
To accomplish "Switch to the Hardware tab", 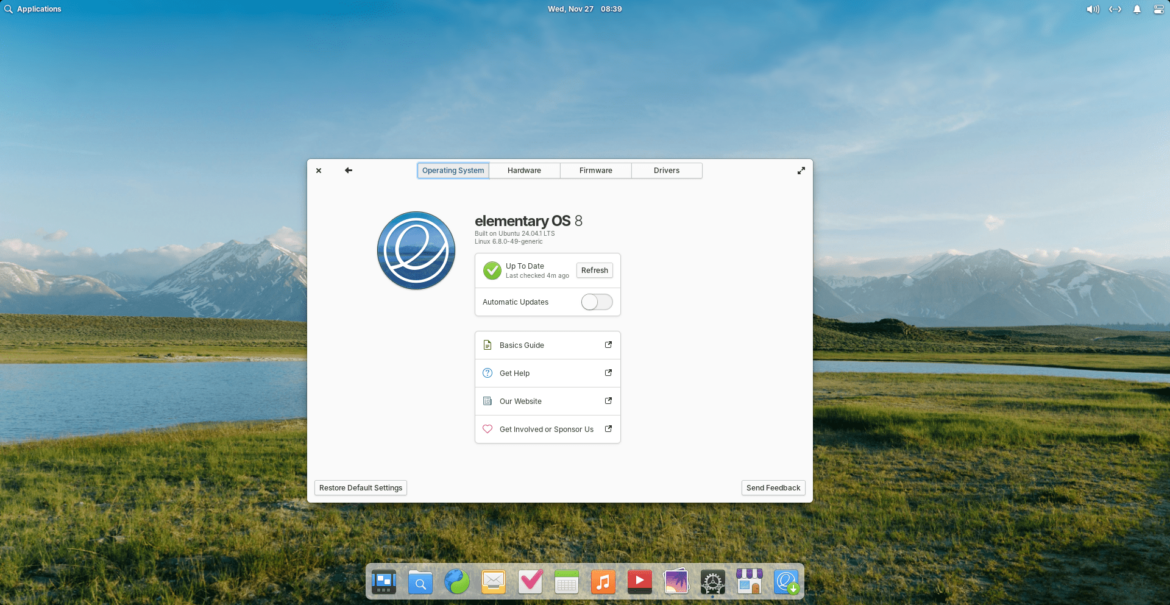I will [524, 170].
